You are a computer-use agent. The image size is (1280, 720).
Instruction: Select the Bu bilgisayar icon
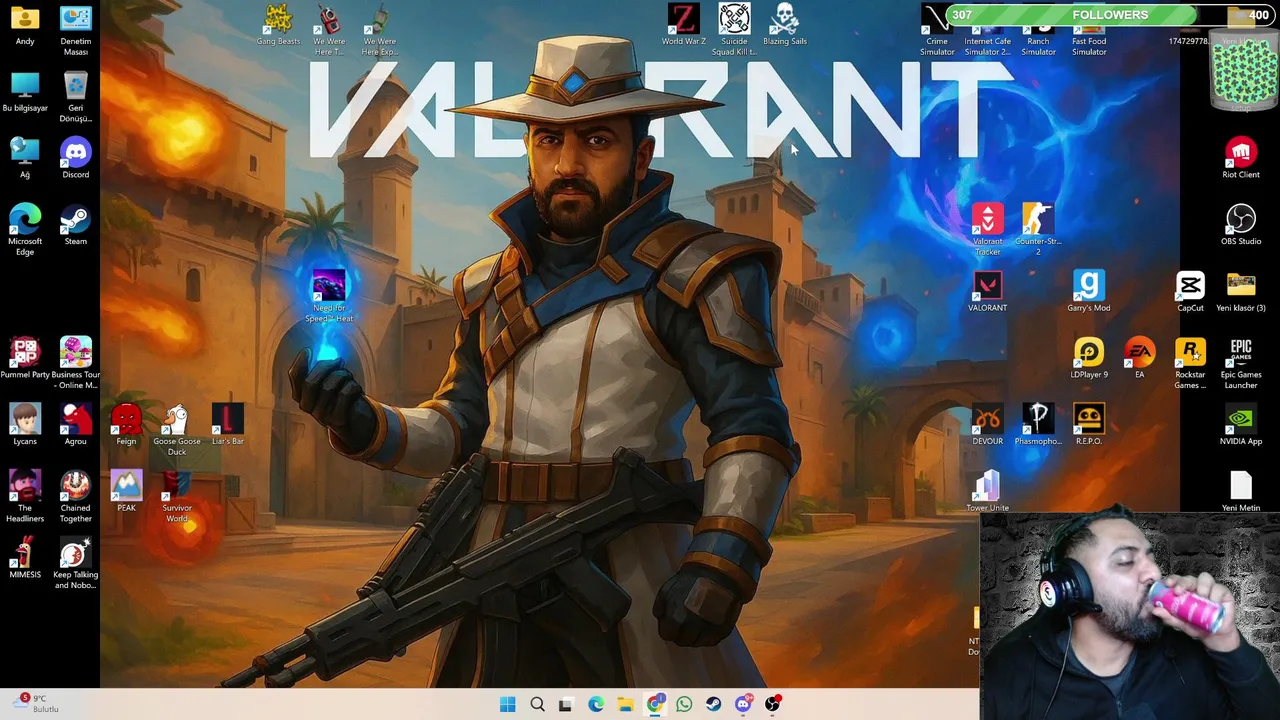tap(25, 92)
